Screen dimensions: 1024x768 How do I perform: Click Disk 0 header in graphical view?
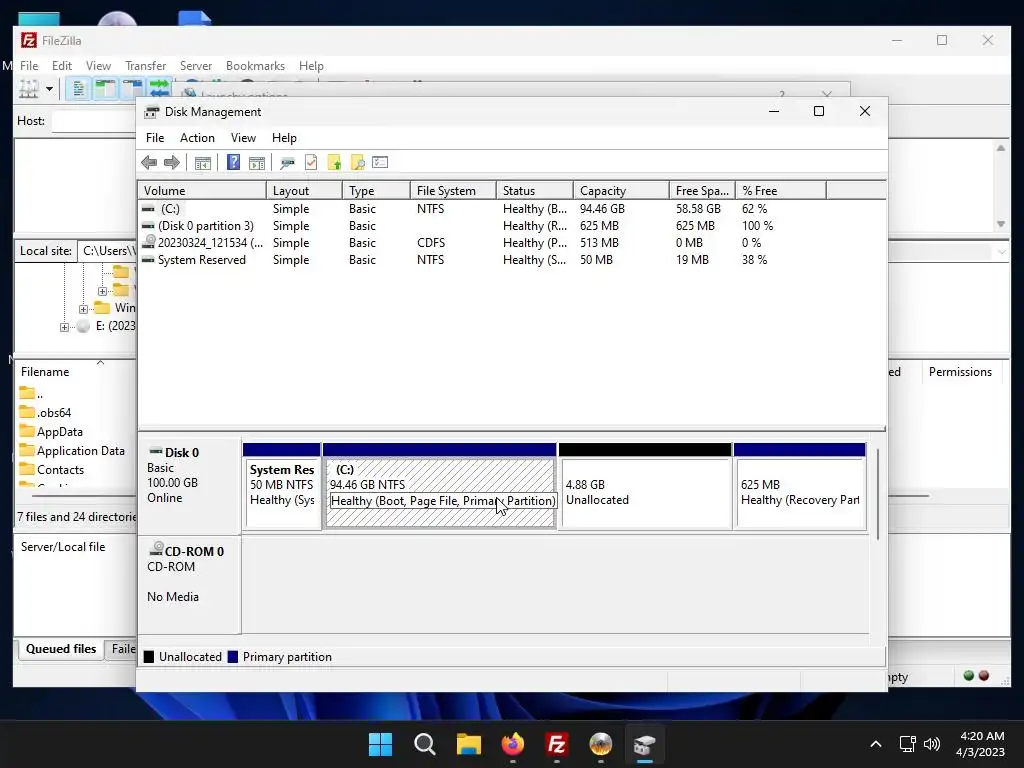click(189, 487)
